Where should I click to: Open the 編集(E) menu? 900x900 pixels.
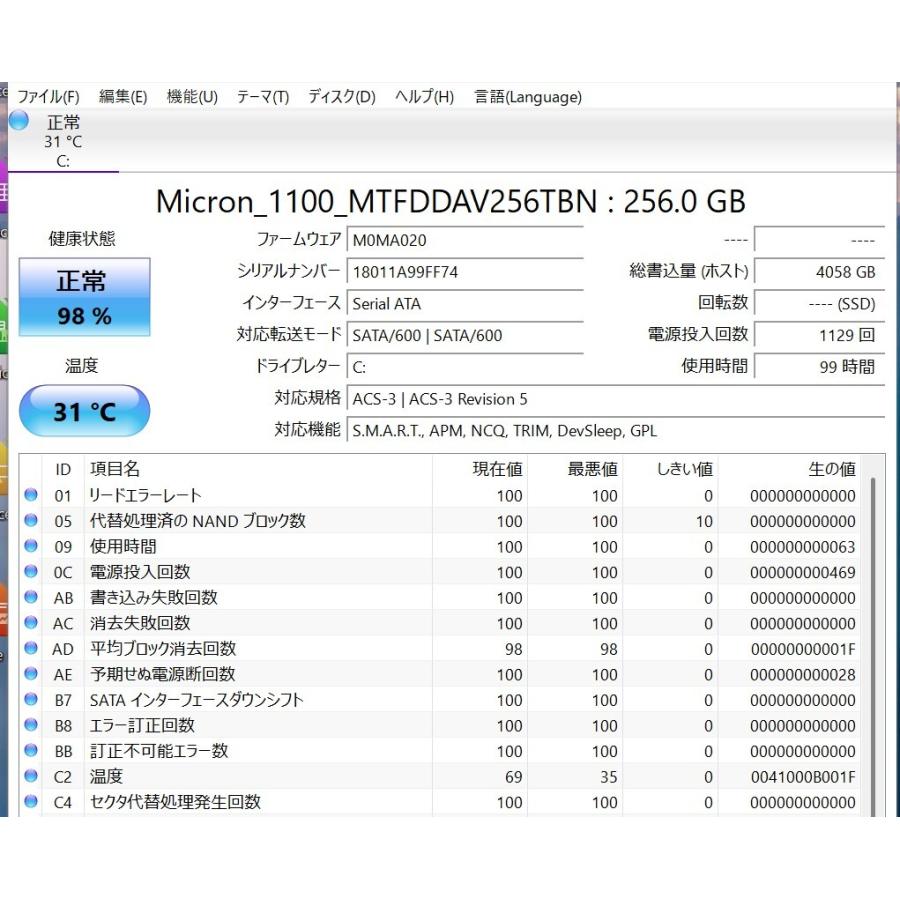point(123,97)
